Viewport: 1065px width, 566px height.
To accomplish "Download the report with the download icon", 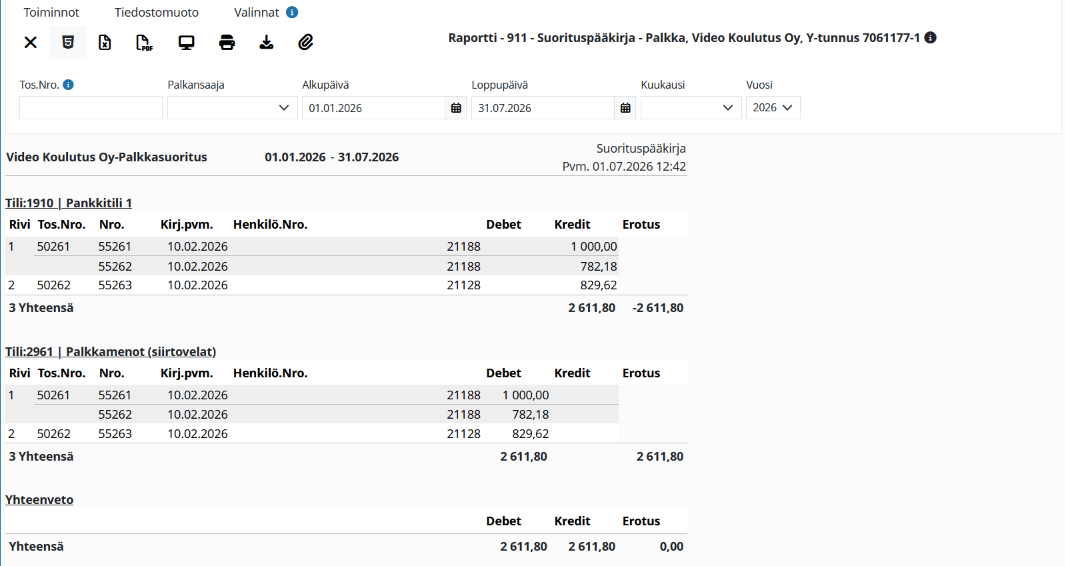I will coord(266,42).
